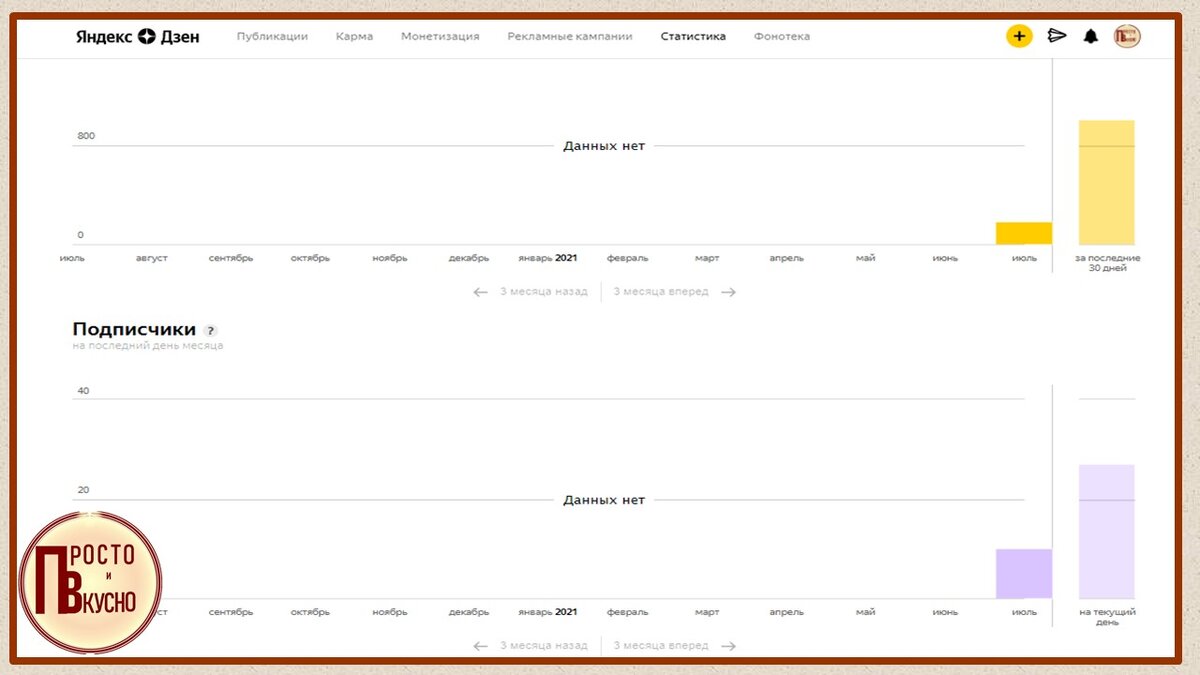Open the Яндекс Дзен logo home link

(x=137, y=36)
